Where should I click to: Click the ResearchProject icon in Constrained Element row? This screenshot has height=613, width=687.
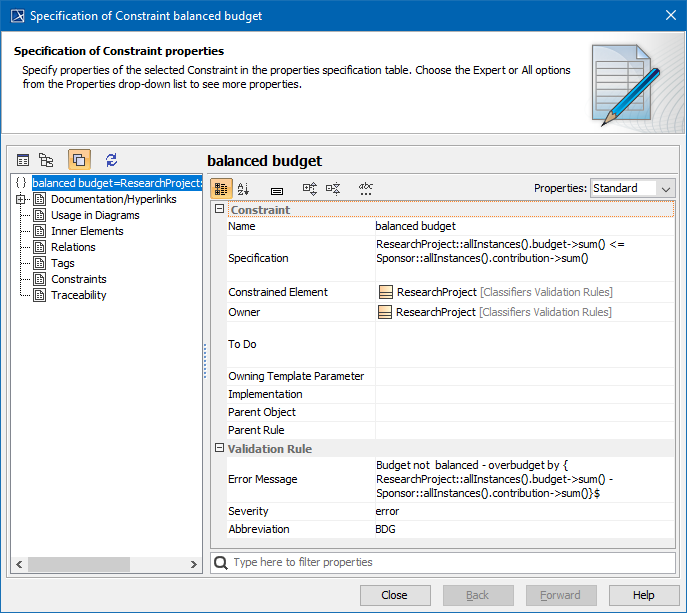[x=385, y=292]
